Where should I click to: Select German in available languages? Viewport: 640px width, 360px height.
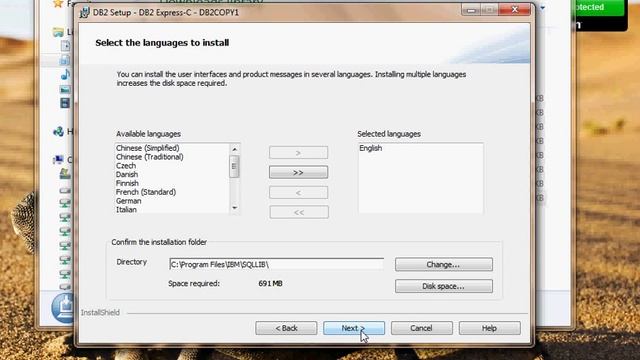point(129,201)
